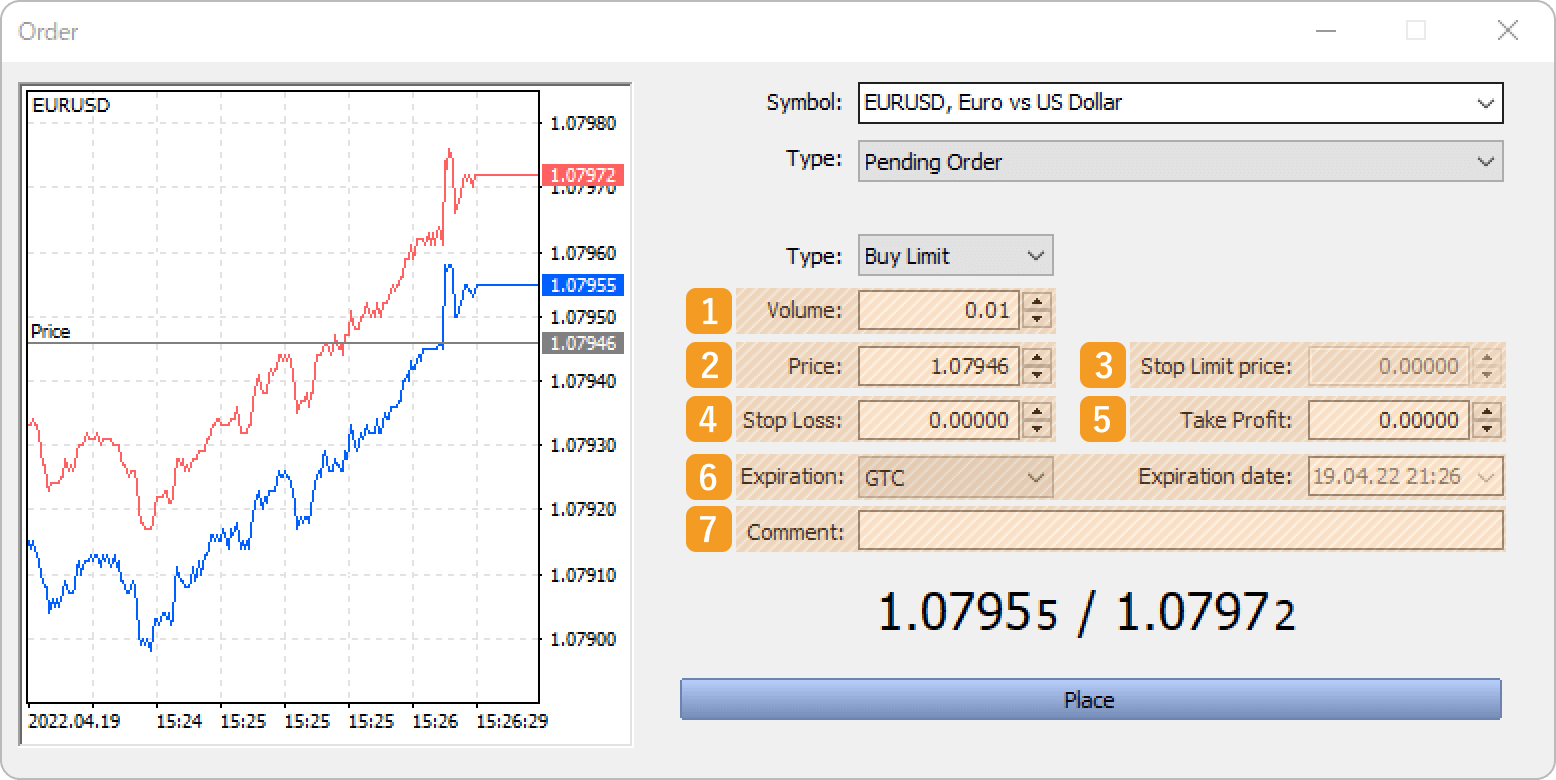Viewport: 1556px width, 780px height.
Task: Click the 2022.04.19 date label on chart
Action: 75,721
